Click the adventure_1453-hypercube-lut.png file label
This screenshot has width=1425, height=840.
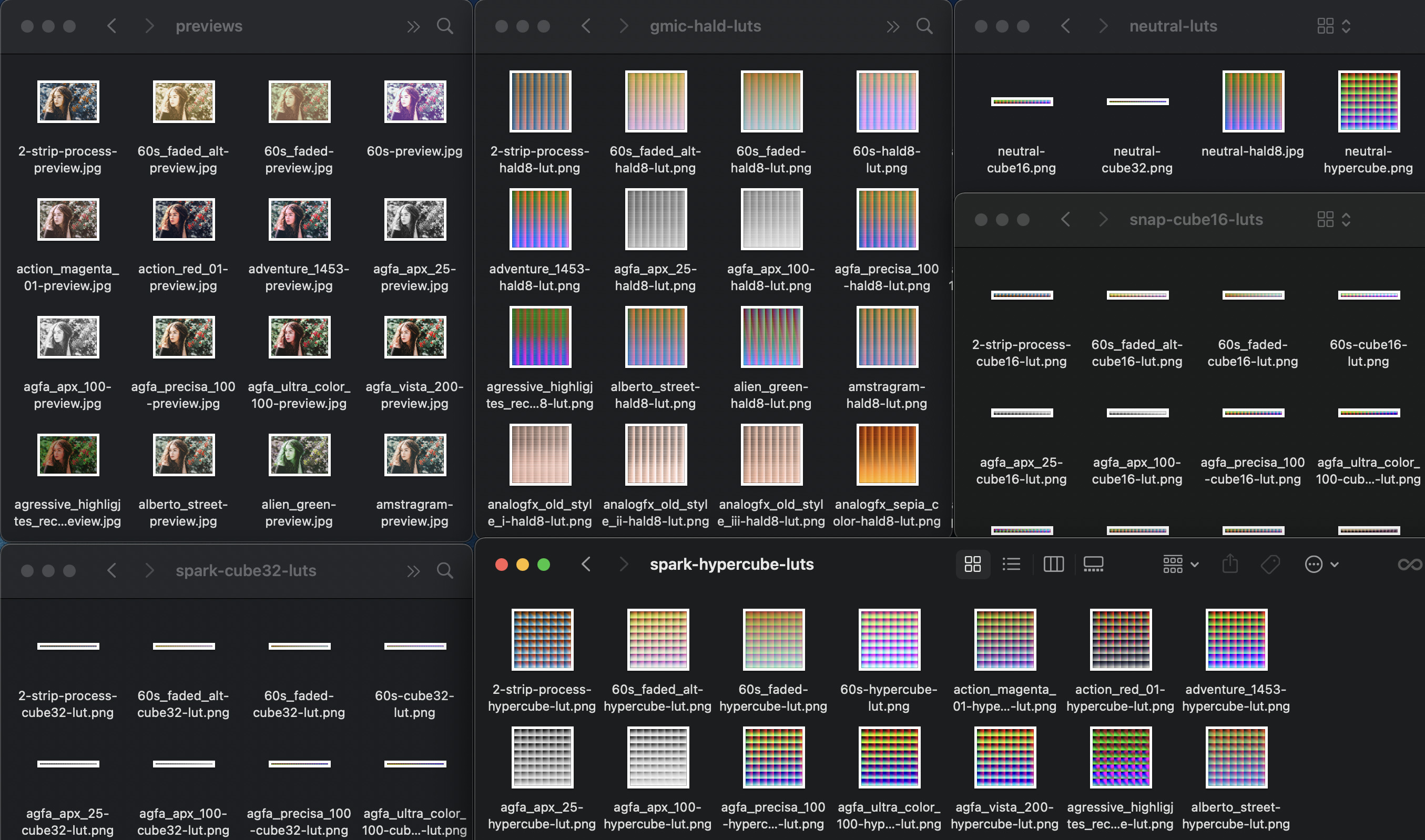tap(1235, 698)
